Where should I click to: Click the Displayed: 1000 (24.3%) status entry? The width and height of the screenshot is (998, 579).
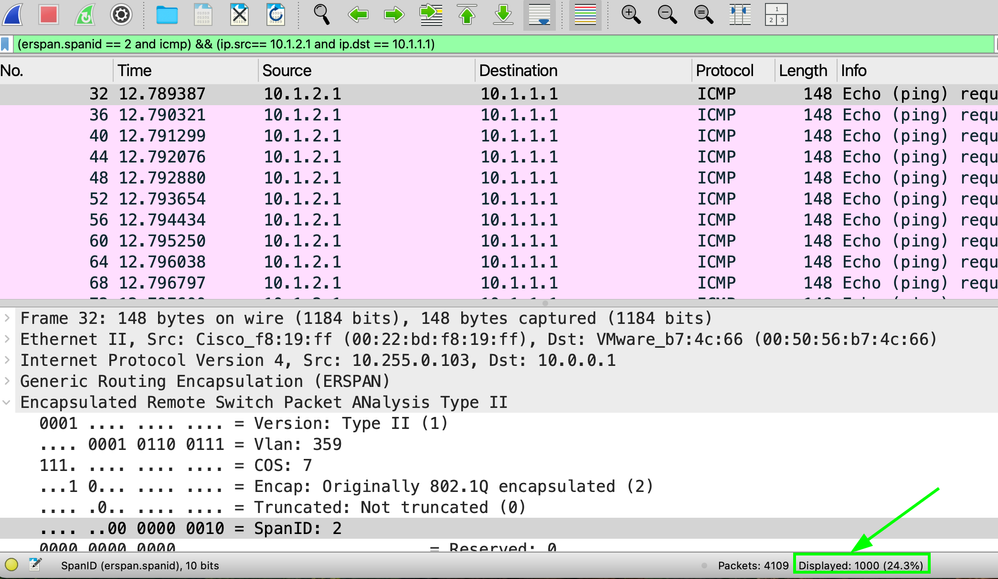point(861,566)
